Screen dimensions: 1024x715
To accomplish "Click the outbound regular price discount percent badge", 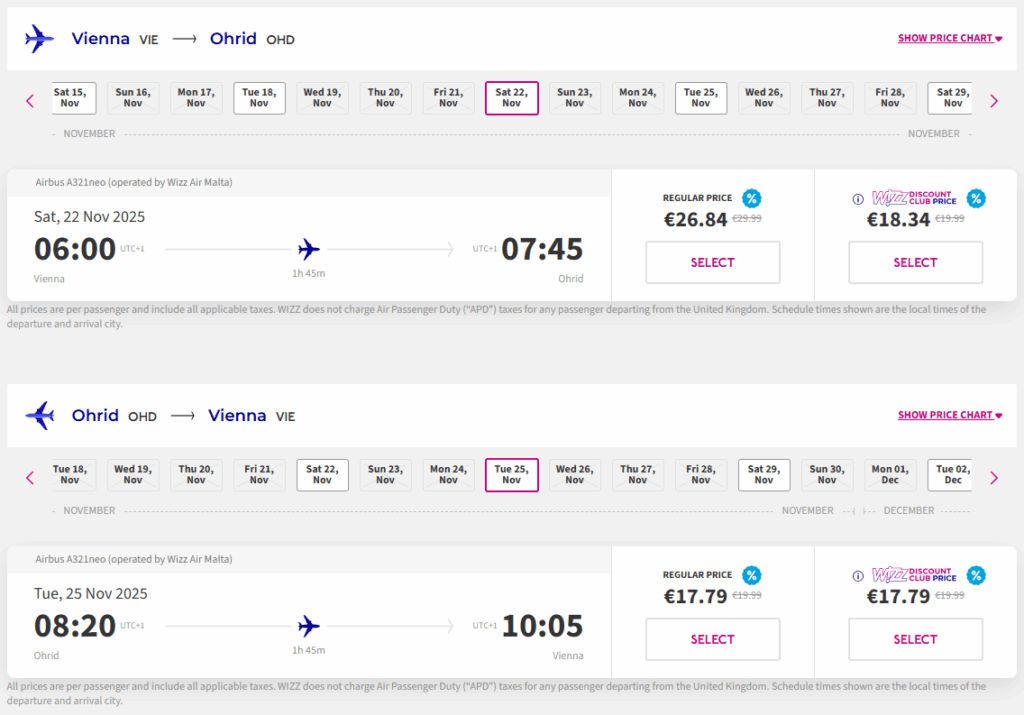I will click(751, 198).
